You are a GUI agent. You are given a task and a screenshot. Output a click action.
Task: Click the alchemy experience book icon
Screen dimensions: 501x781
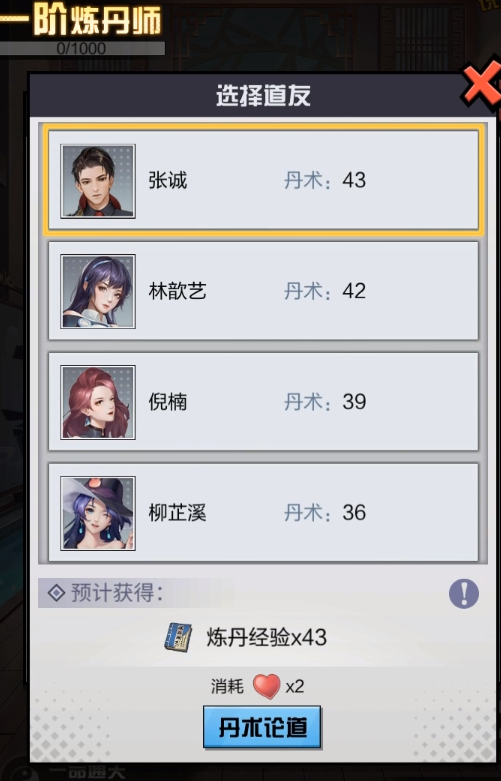178,638
